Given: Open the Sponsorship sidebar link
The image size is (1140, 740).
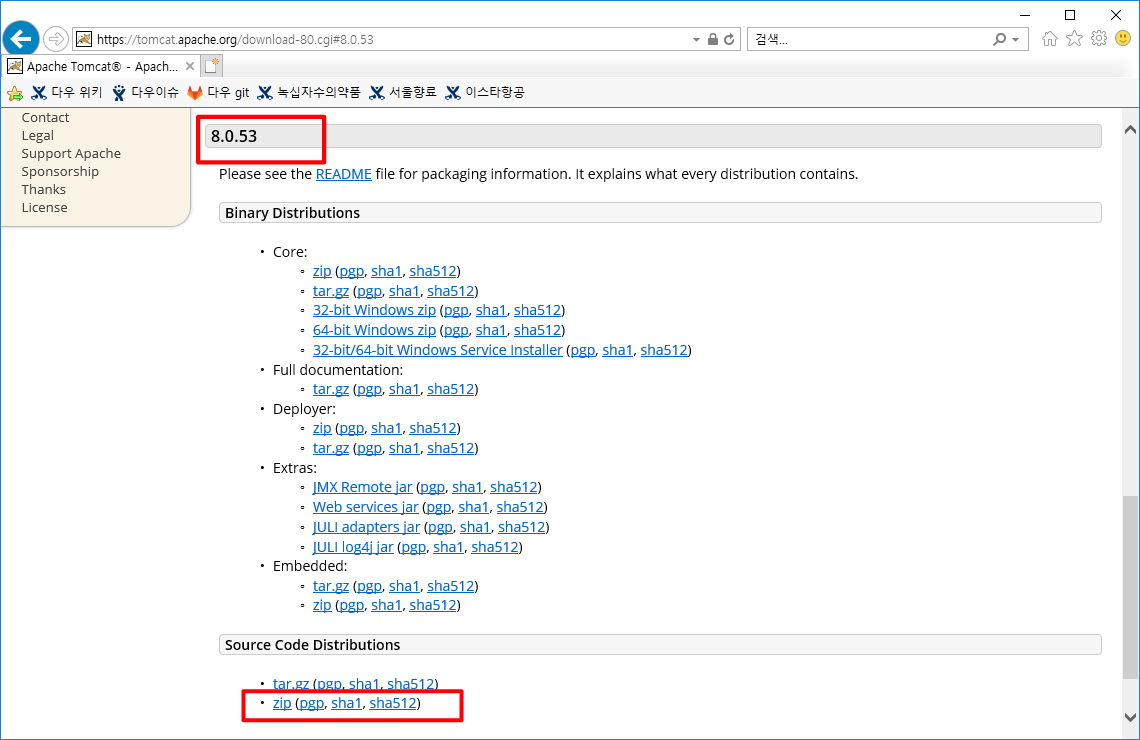Looking at the screenshot, I should click(60, 172).
